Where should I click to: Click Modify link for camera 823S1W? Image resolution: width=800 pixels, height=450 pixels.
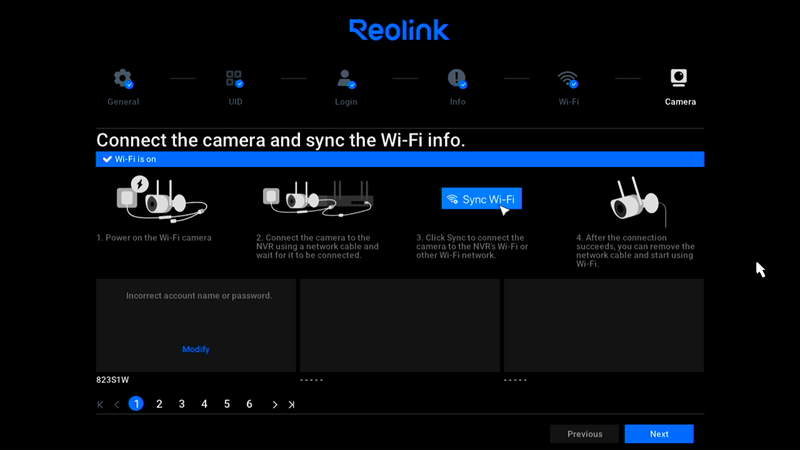point(196,349)
